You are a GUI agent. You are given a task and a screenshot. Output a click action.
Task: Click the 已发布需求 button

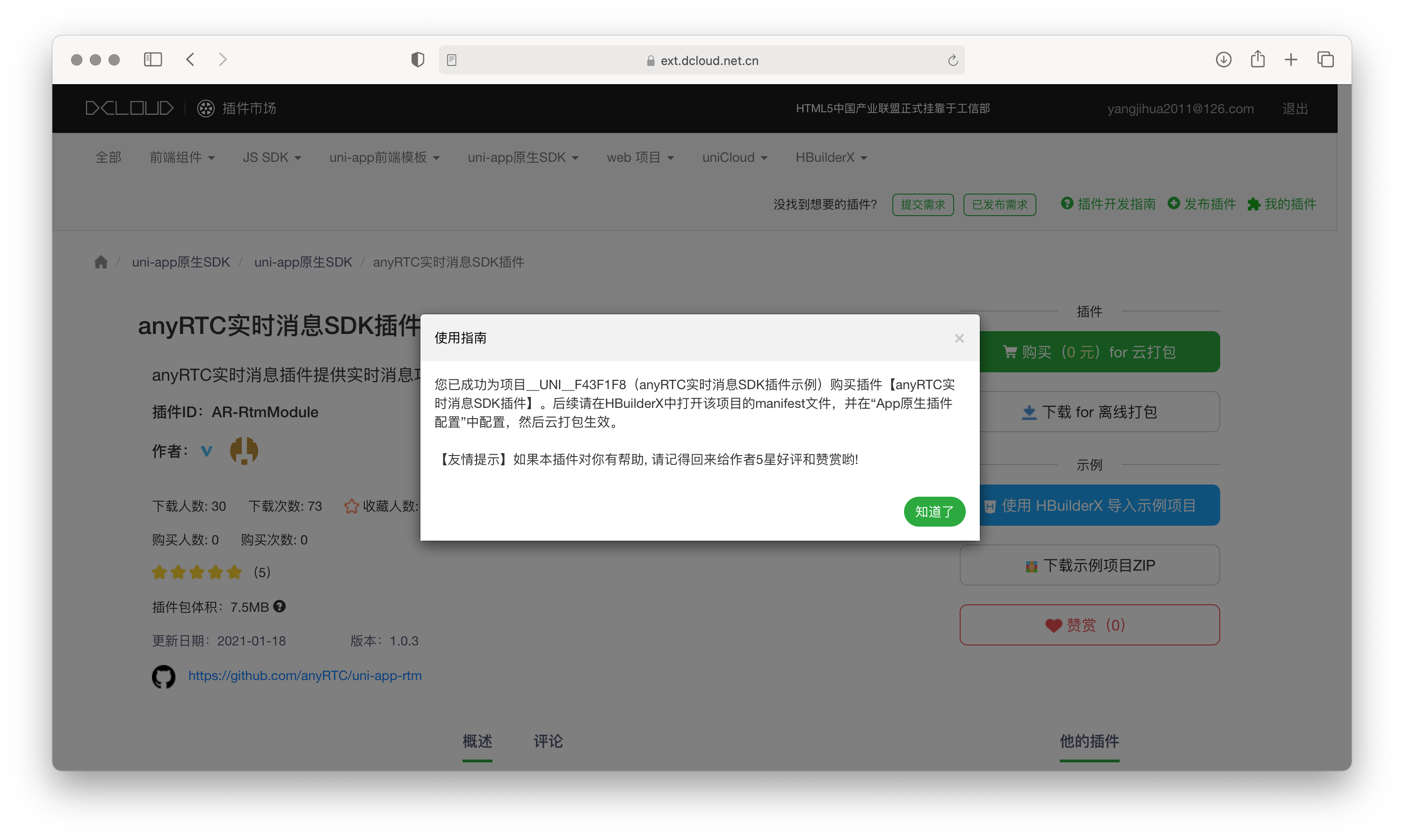click(999, 204)
